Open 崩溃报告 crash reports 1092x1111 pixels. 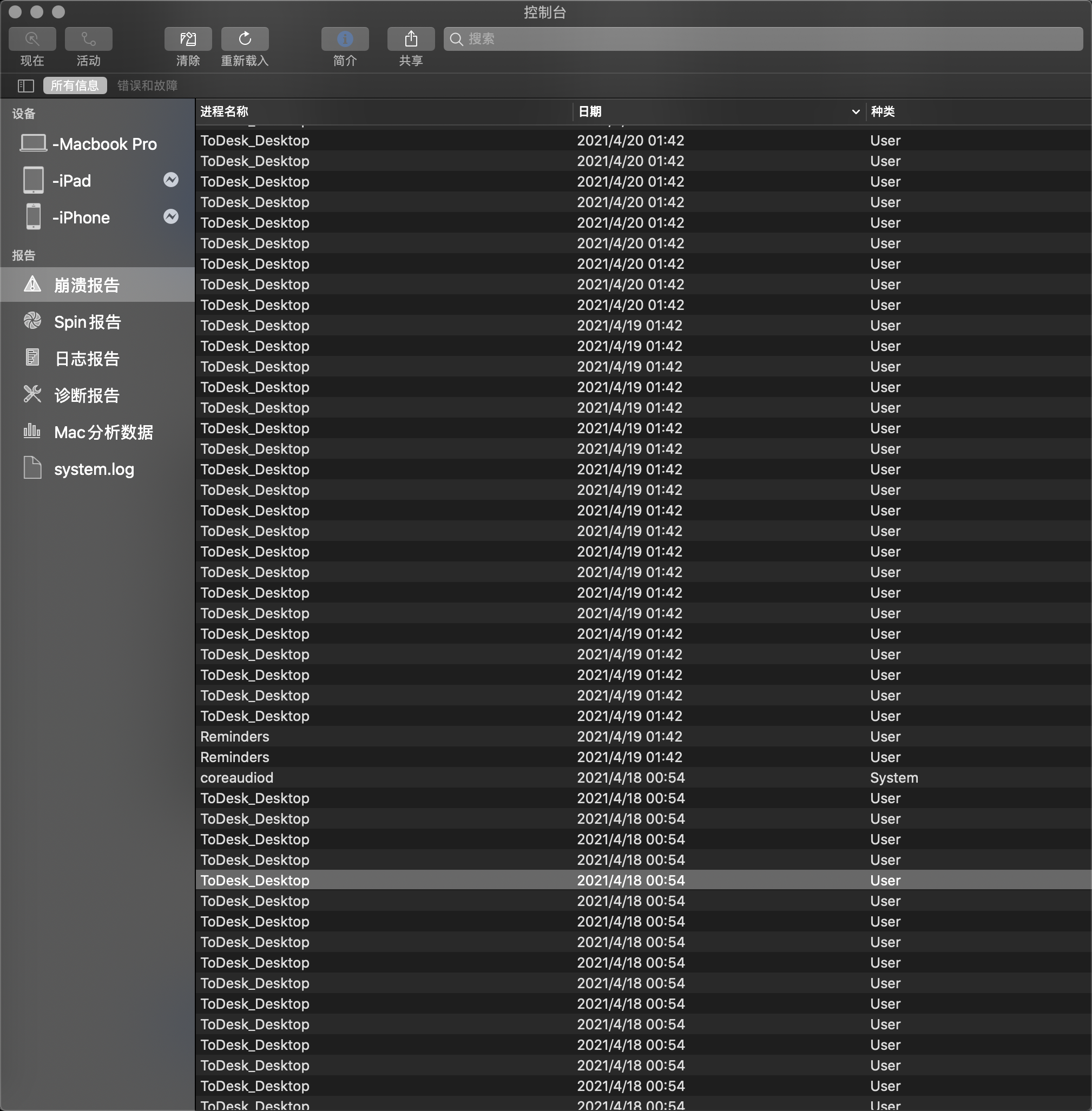pyautogui.click(x=97, y=285)
